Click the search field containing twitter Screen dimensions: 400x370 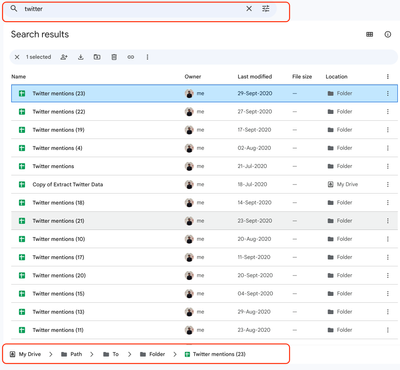click(x=140, y=9)
